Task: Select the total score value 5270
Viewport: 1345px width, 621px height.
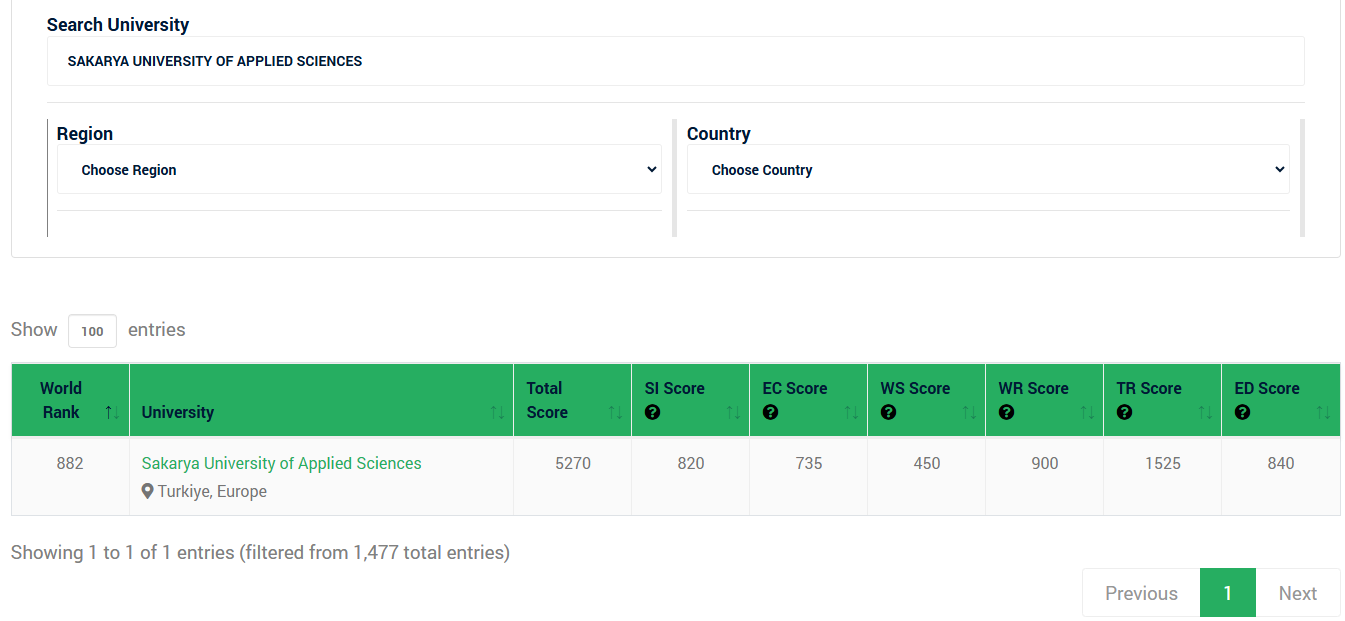Action: coord(573,463)
